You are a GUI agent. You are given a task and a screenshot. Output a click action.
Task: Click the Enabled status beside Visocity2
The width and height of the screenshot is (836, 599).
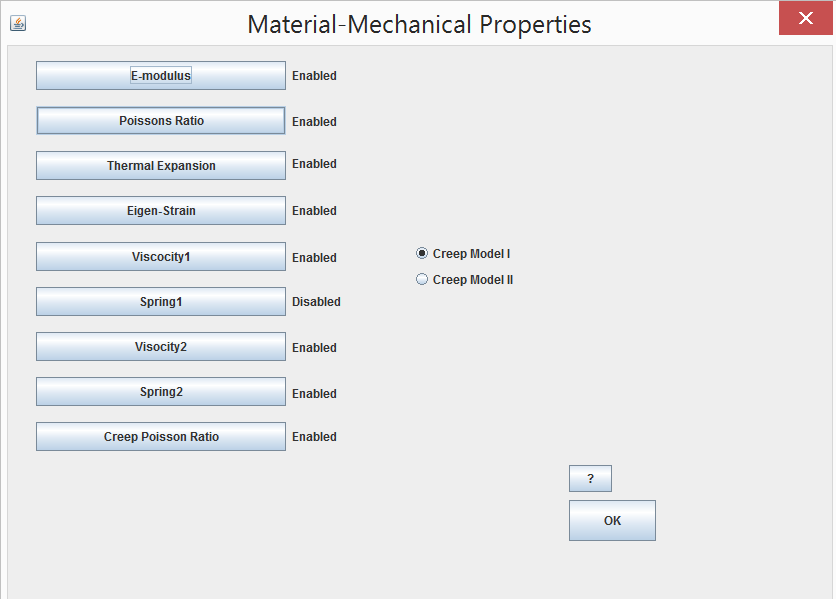(x=314, y=348)
